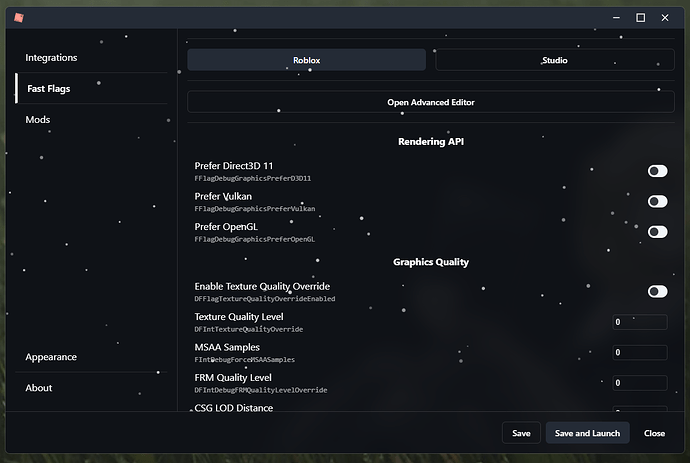Open Advanced Editor

tap(430, 102)
